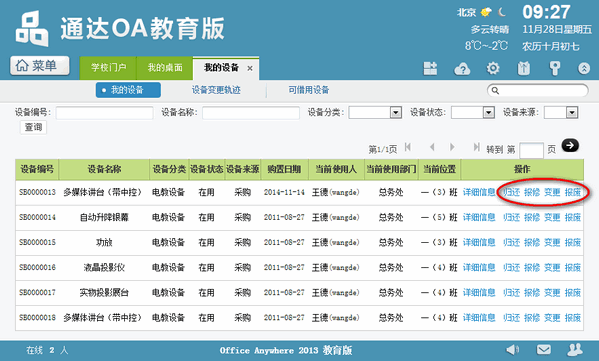599x361 pixels.
Task: Click the weather cloud-sun icon
Action: [x=486, y=12]
